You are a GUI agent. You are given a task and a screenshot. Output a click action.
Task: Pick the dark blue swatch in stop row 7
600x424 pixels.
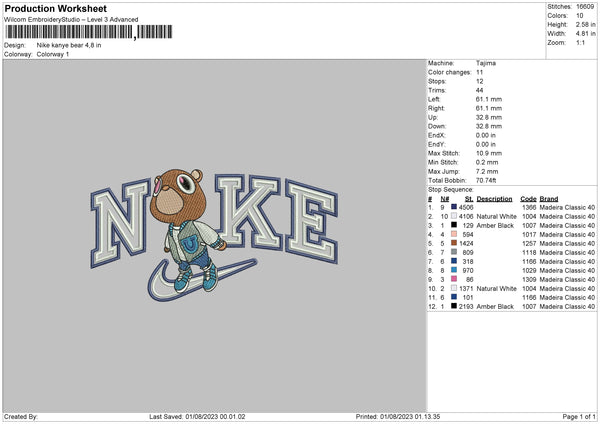[x=454, y=261]
